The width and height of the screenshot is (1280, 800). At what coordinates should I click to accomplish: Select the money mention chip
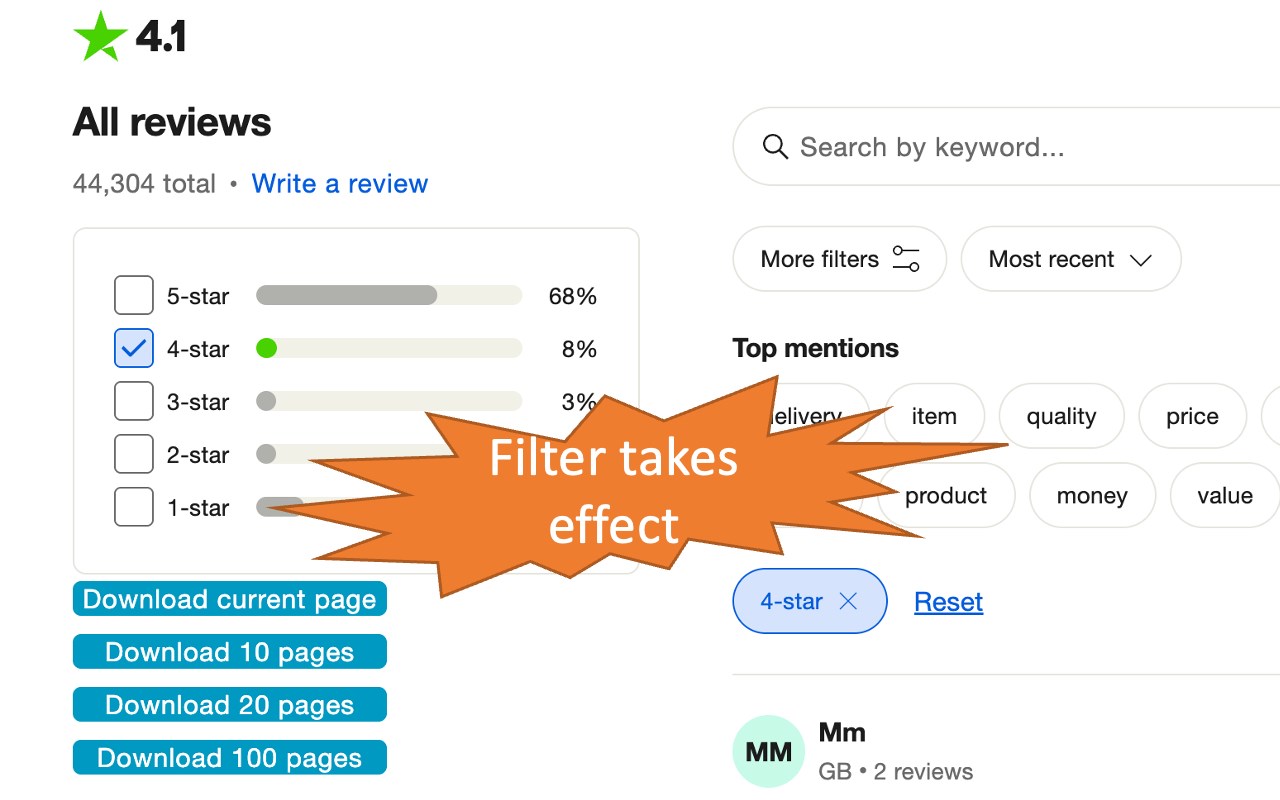coord(1092,495)
